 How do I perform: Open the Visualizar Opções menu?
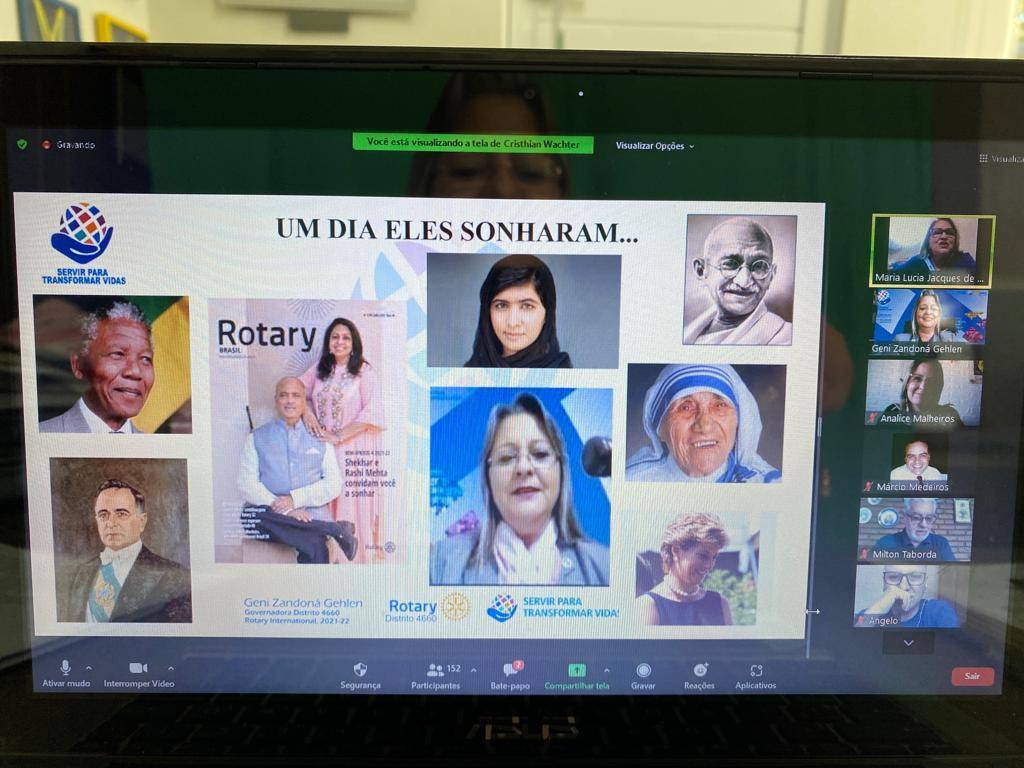(x=654, y=146)
